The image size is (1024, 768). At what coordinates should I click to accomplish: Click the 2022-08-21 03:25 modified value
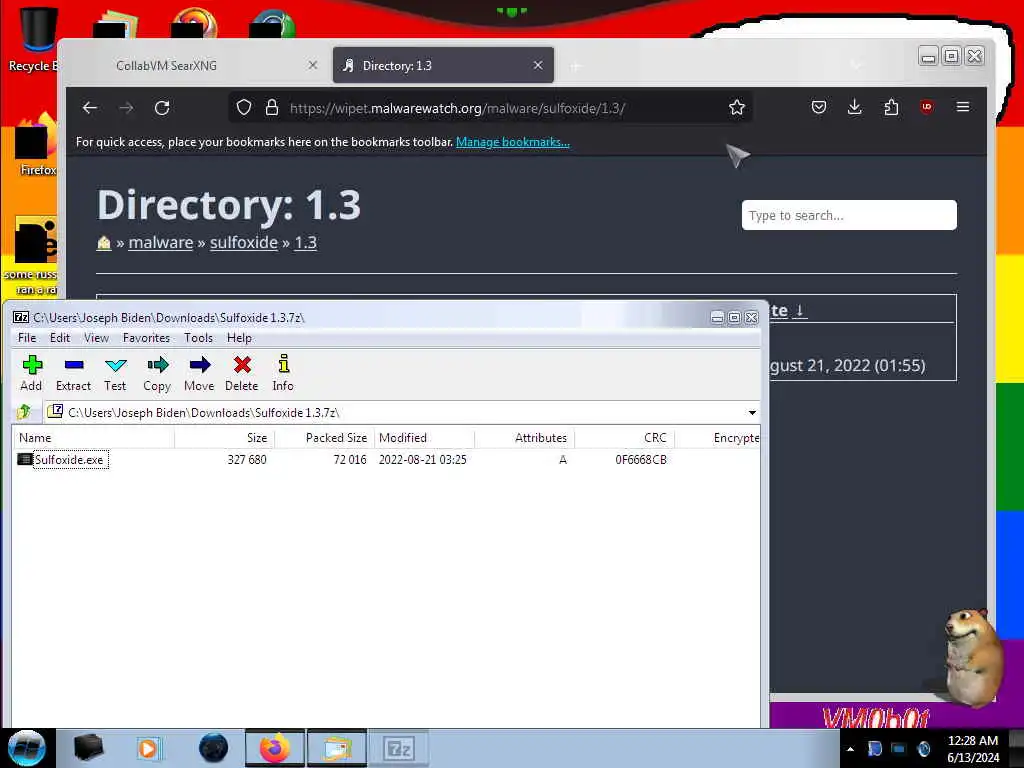423,460
